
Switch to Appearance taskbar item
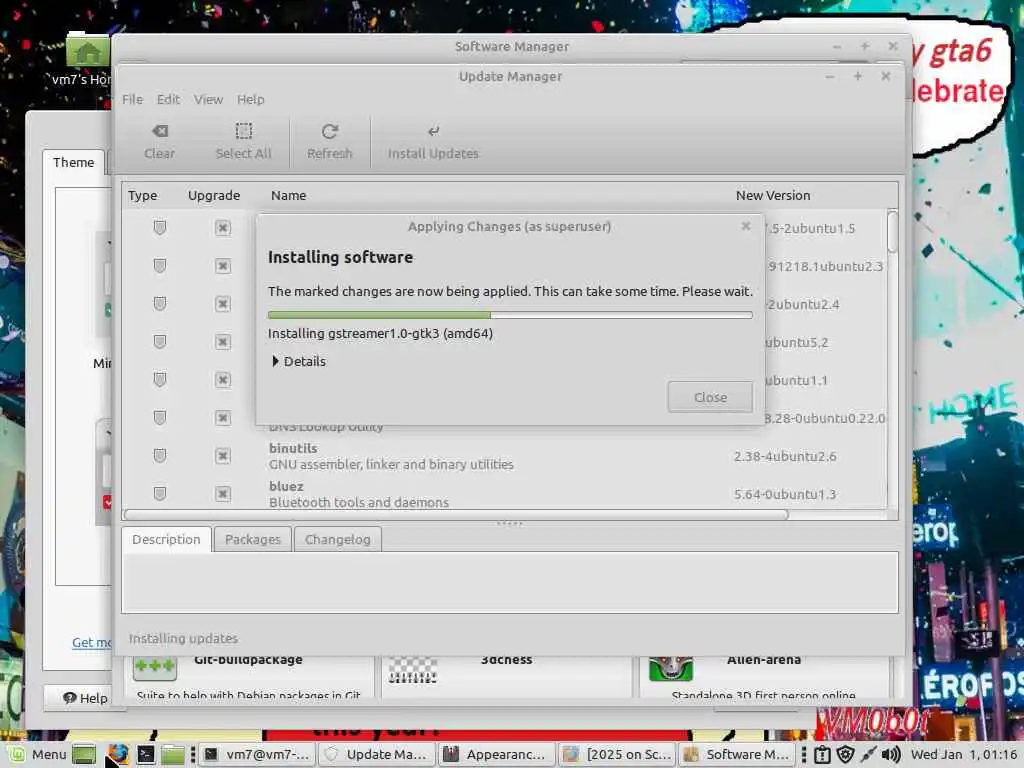click(x=496, y=754)
